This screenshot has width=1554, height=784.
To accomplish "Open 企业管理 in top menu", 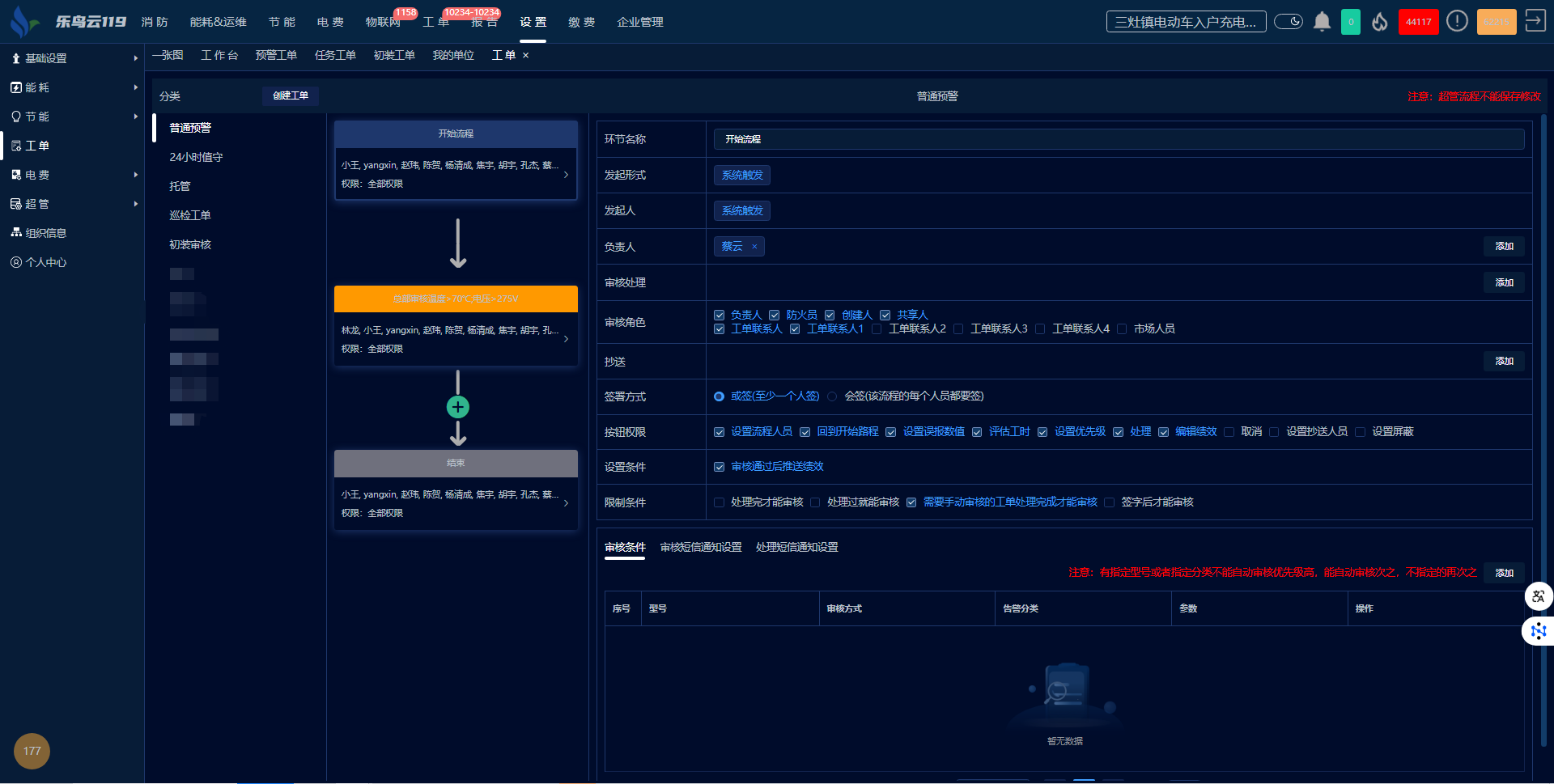I will tap(639, 22).
